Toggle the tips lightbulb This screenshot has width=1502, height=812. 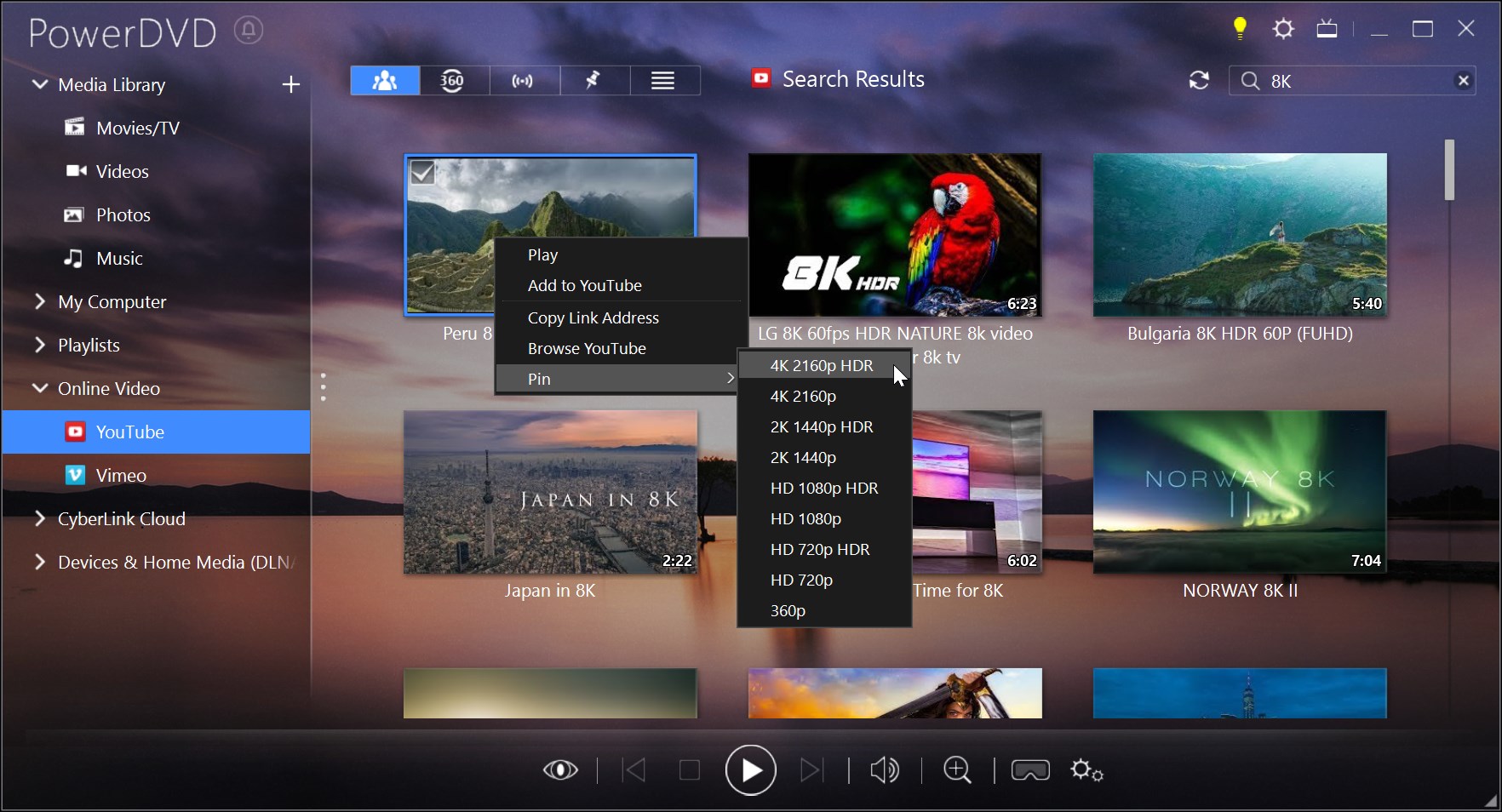coord(1239,28)
